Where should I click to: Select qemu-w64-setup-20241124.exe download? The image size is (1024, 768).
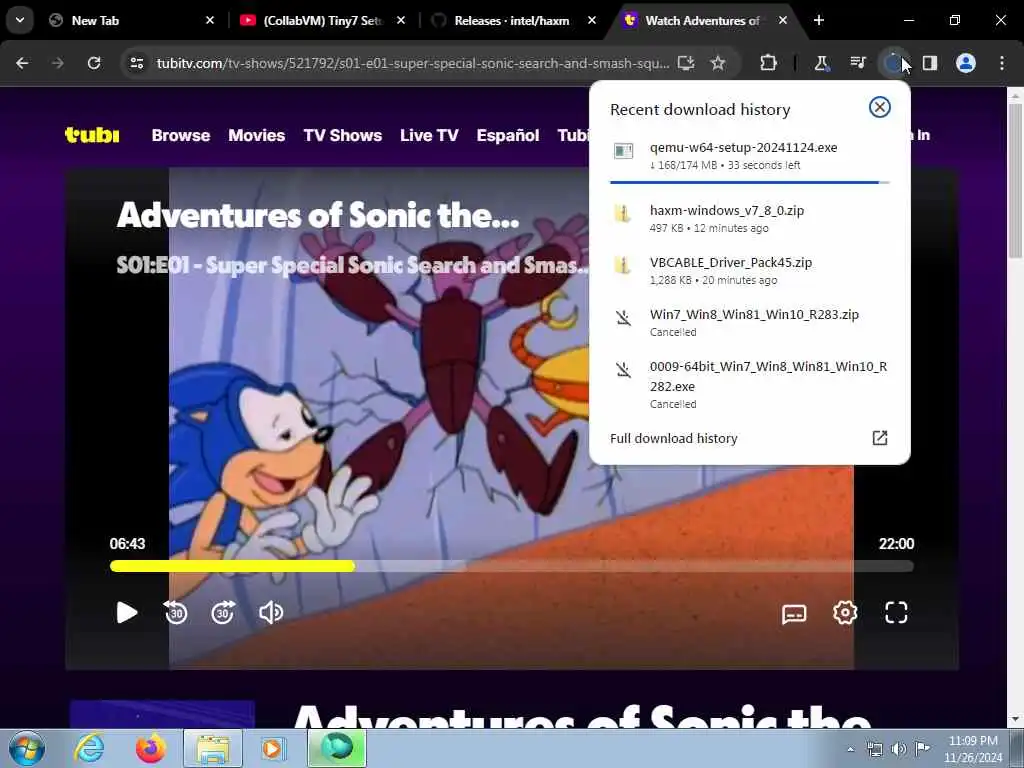[750, 155]
